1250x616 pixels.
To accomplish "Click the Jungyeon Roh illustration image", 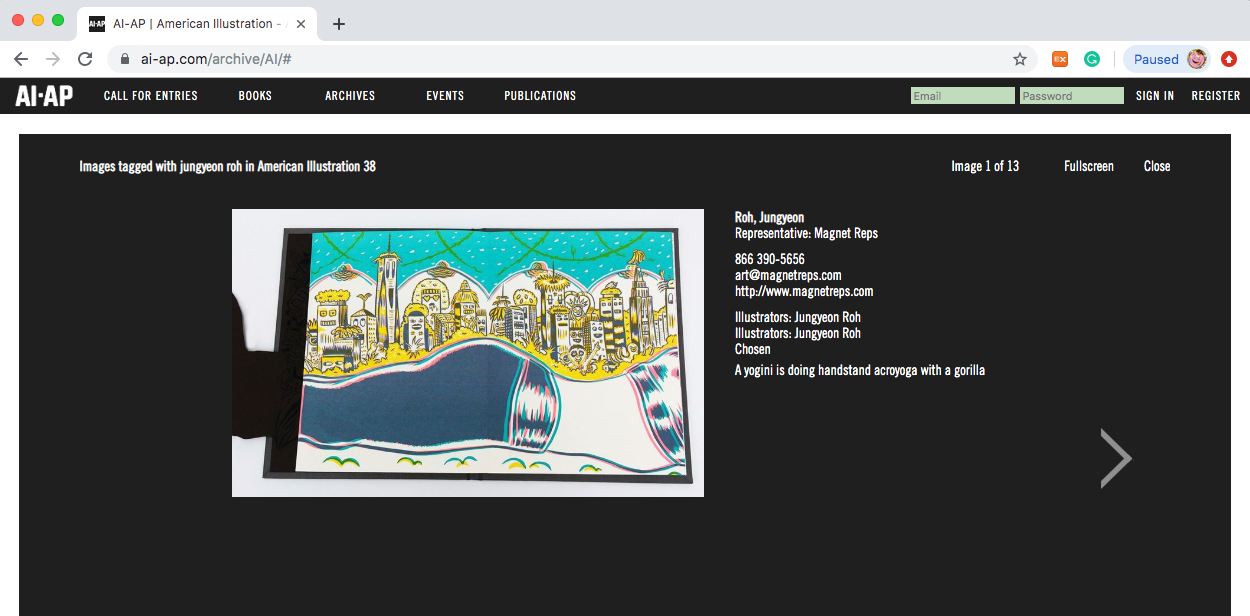I will tap(468, 353).
